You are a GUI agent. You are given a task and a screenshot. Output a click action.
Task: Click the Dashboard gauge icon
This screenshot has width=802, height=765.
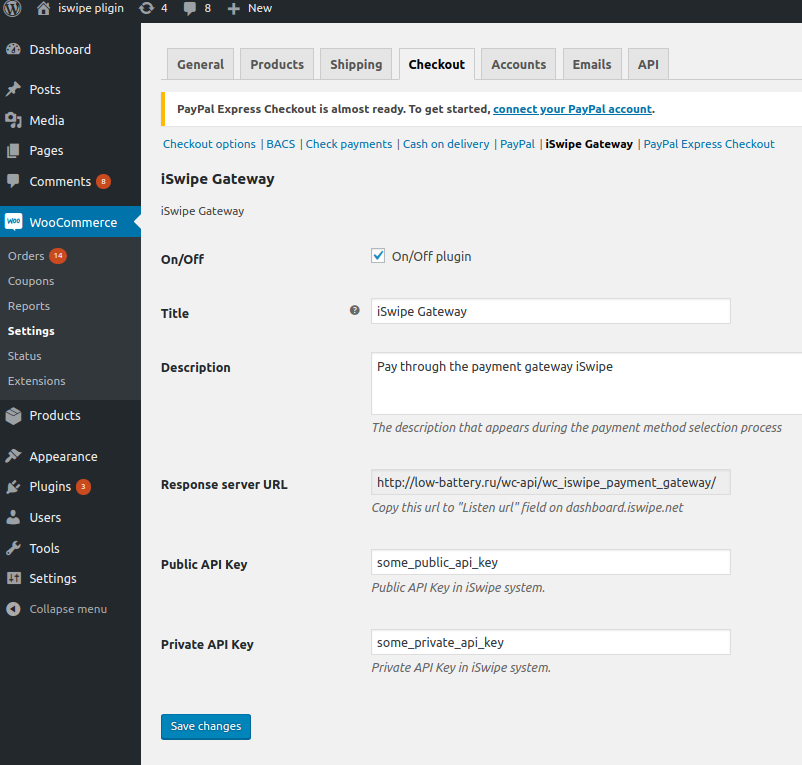[x=13, y=49]
